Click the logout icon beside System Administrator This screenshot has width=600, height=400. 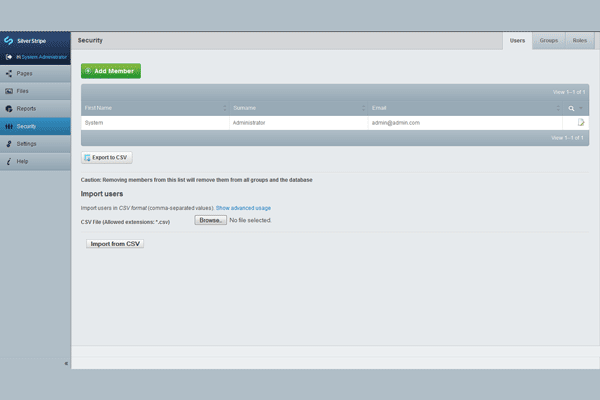(9, 57)
